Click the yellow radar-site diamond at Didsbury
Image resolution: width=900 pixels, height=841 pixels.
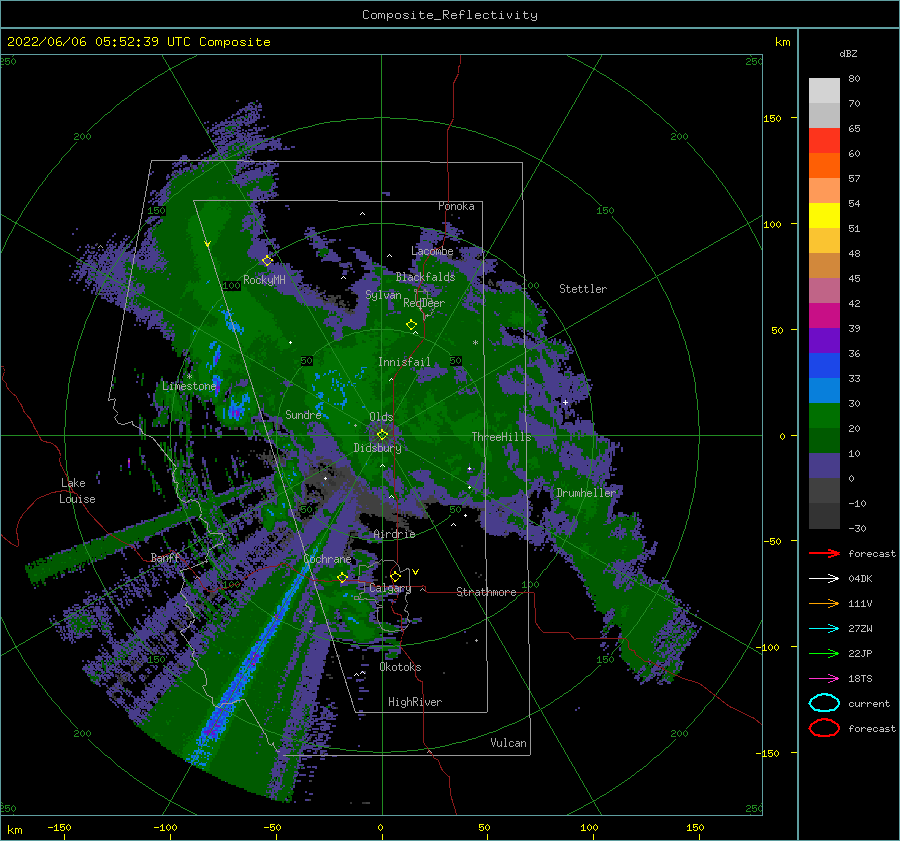pos(382,435)
